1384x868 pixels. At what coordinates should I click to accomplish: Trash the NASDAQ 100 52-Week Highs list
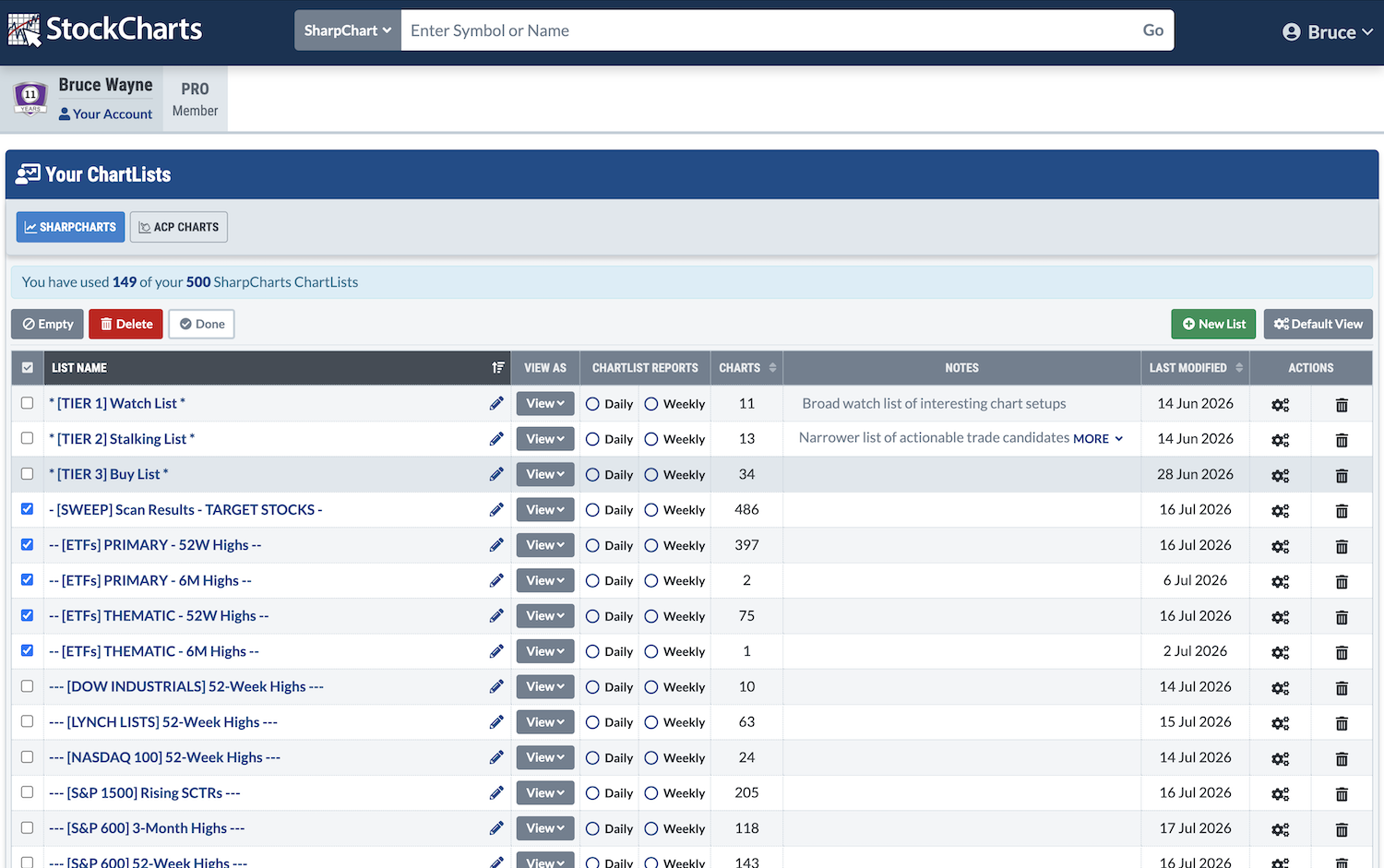coord(1342,758)
